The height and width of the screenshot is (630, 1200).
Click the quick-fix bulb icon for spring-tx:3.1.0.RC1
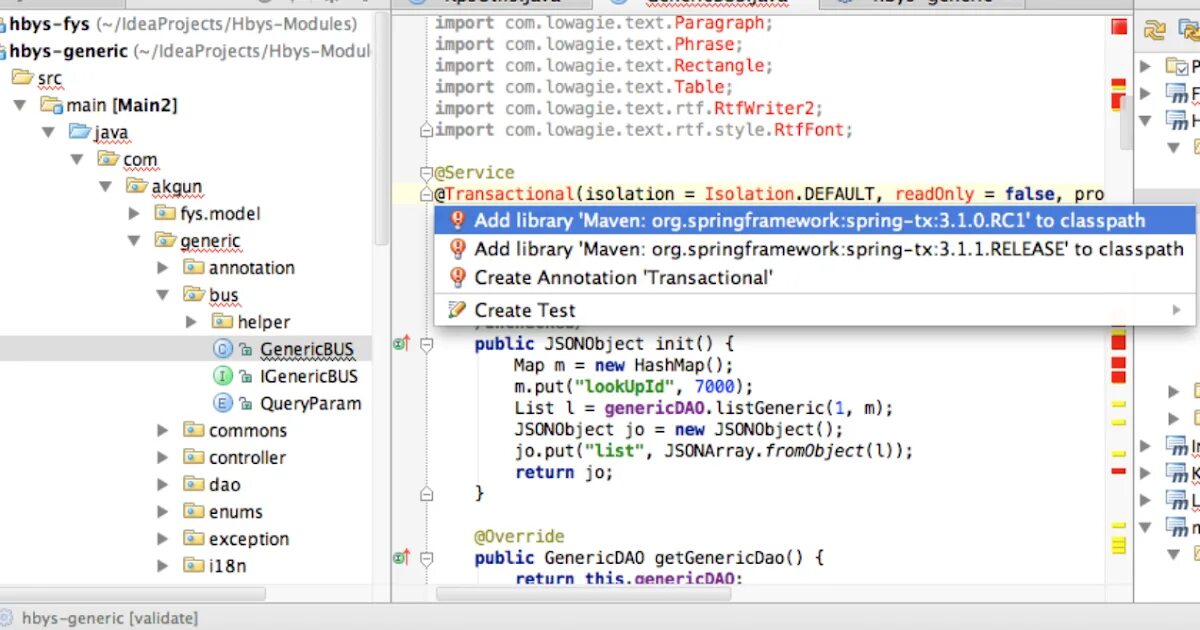point(457,220)
